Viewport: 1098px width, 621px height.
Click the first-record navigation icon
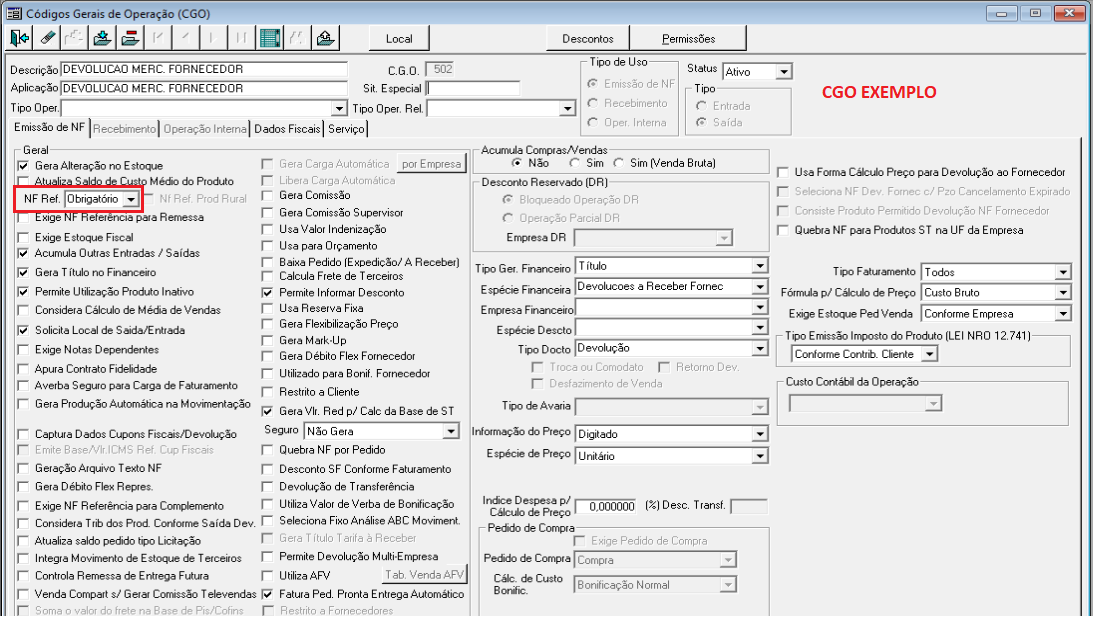coord(158,38)
